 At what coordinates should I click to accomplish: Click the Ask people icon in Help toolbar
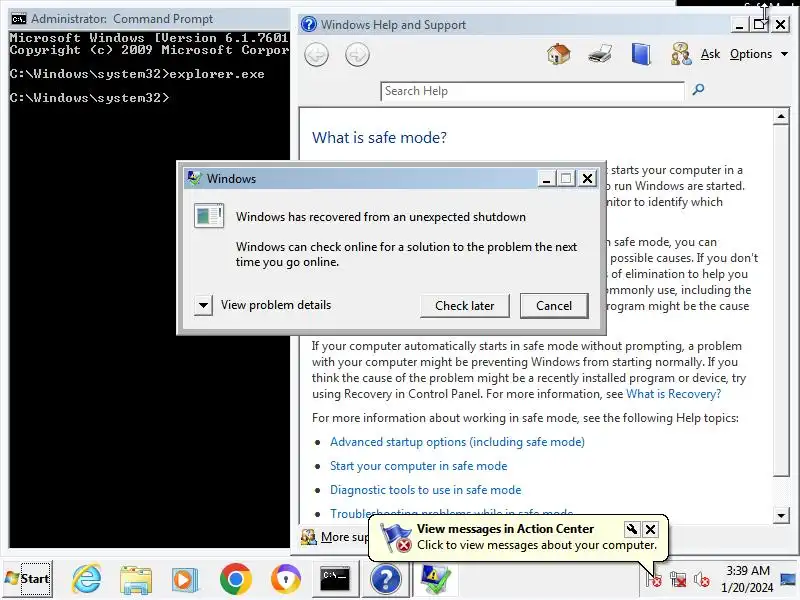tap(681, 54)
